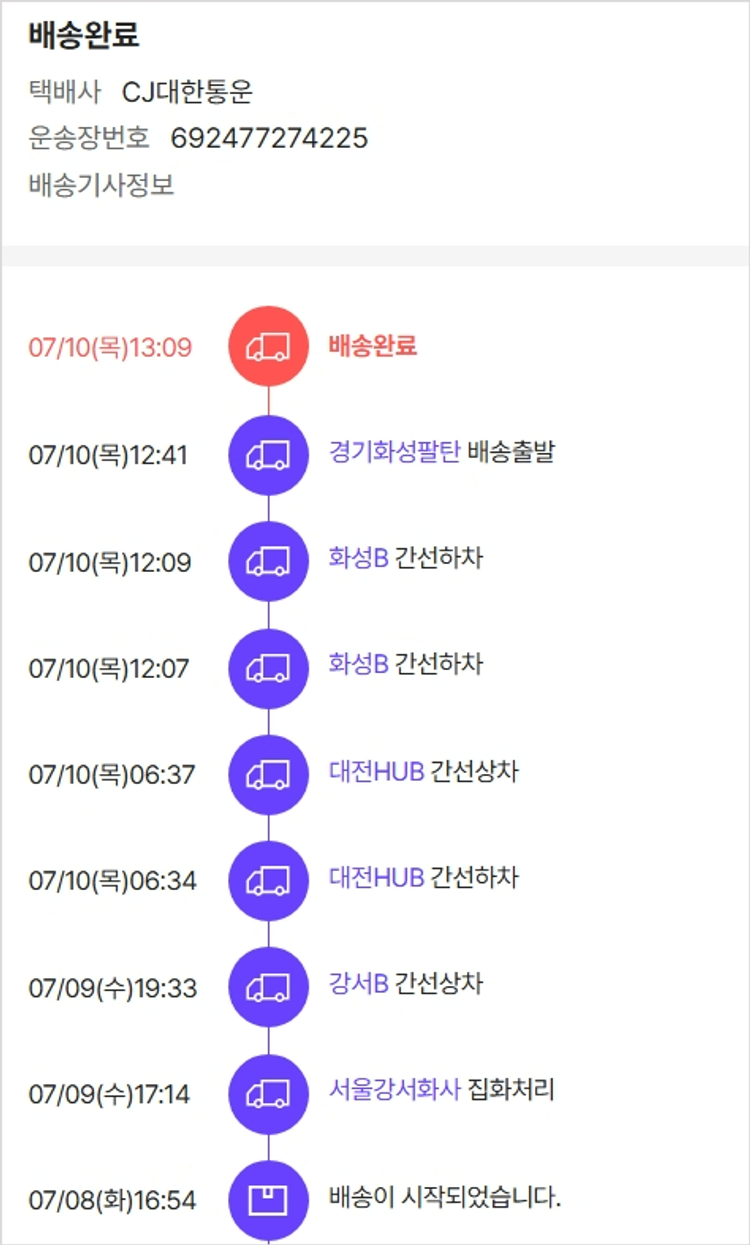Open the 강서B location link

click(358, 983)
